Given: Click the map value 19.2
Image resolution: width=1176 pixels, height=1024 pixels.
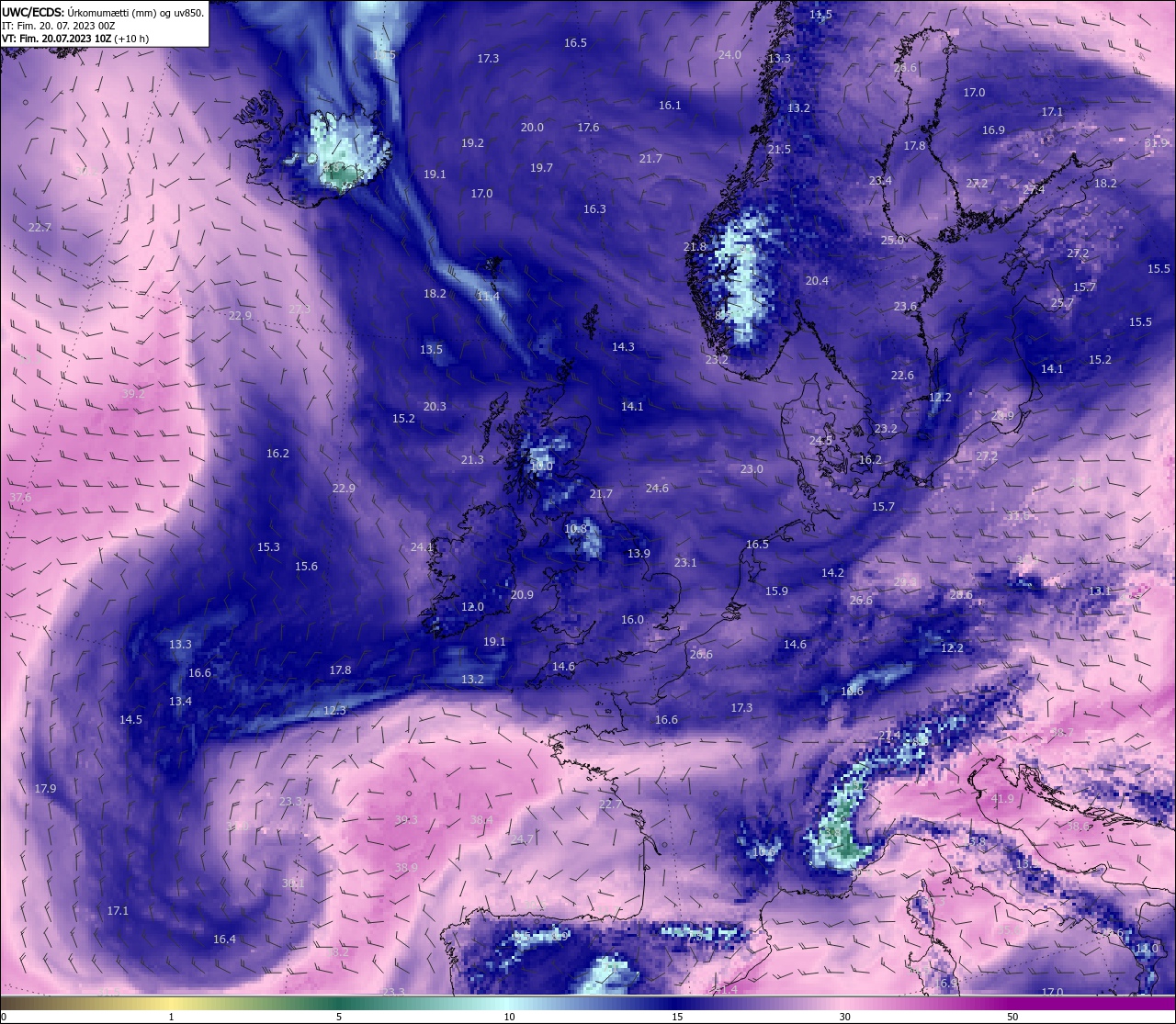Looking at the screenshot, I should (x=472, y=143).
